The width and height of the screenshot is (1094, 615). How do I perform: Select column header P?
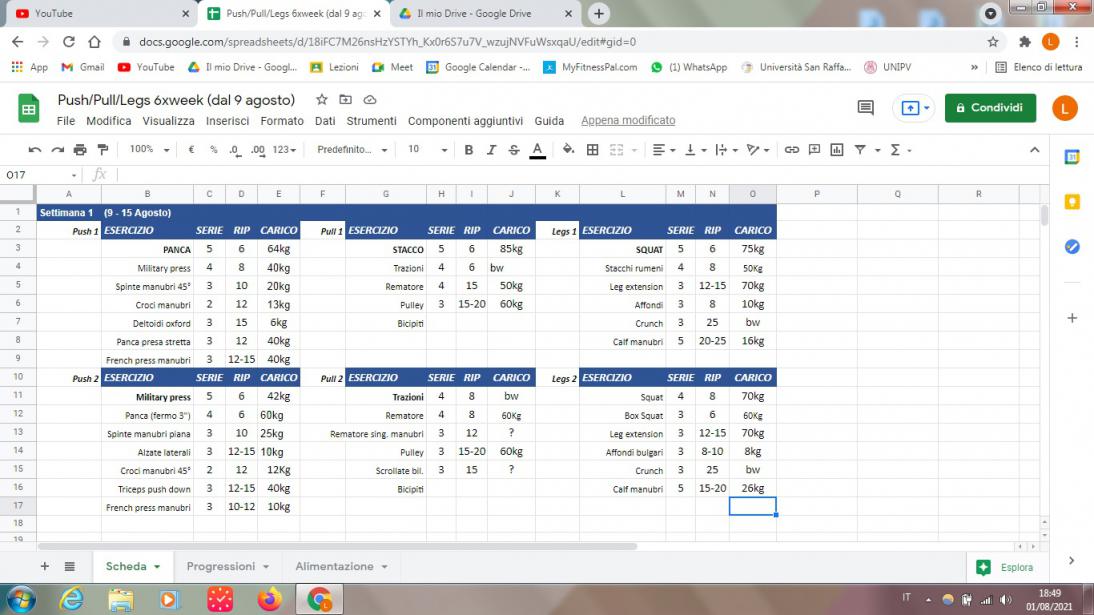816,194
